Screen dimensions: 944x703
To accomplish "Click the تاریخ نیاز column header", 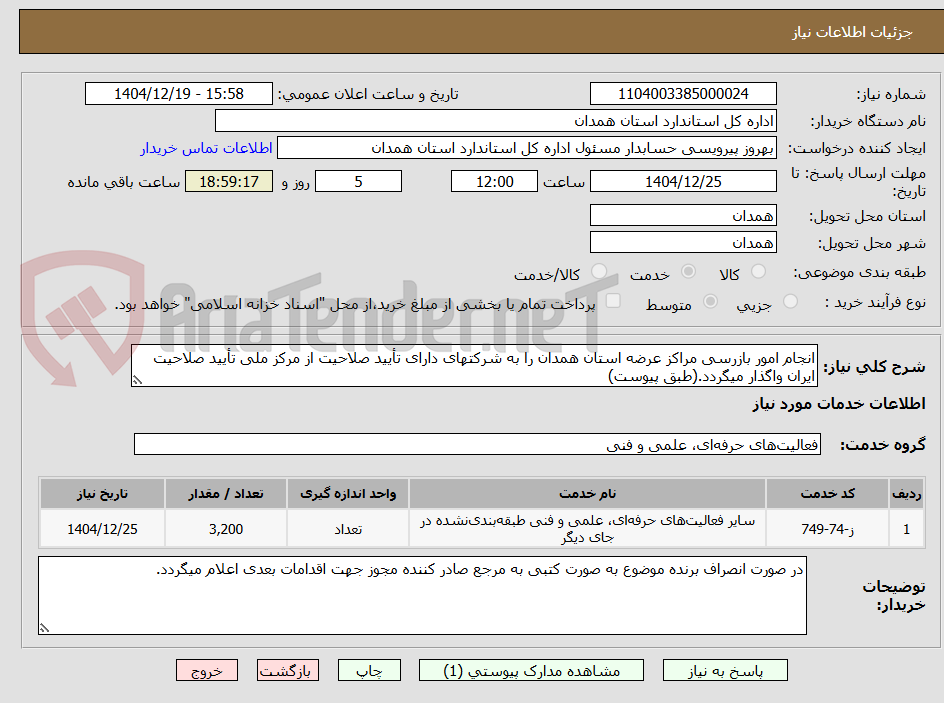I will pos(102,494).
